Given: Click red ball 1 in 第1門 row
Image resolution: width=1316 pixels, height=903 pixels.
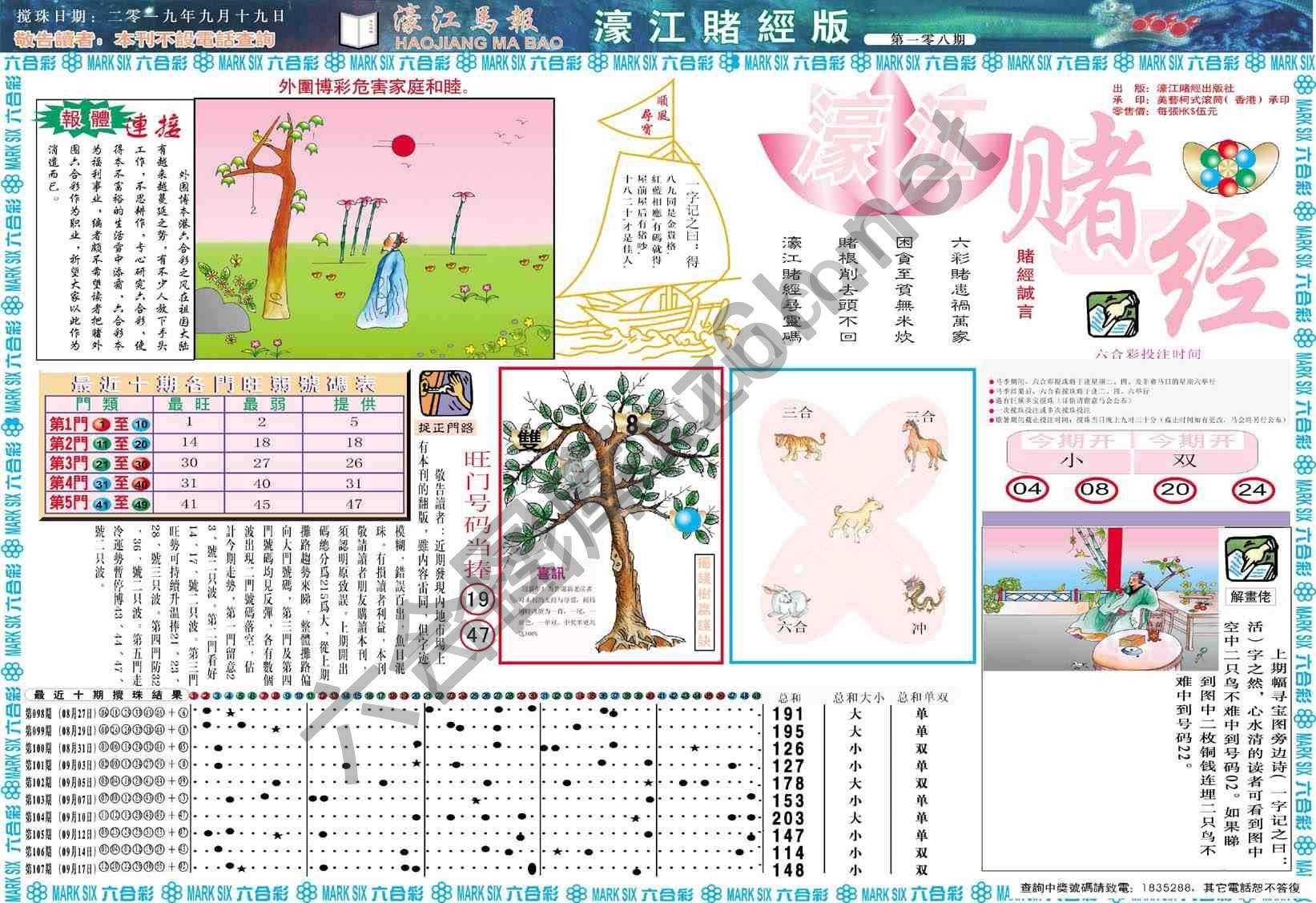Looking at the screenshot, I should coord(101,425).
